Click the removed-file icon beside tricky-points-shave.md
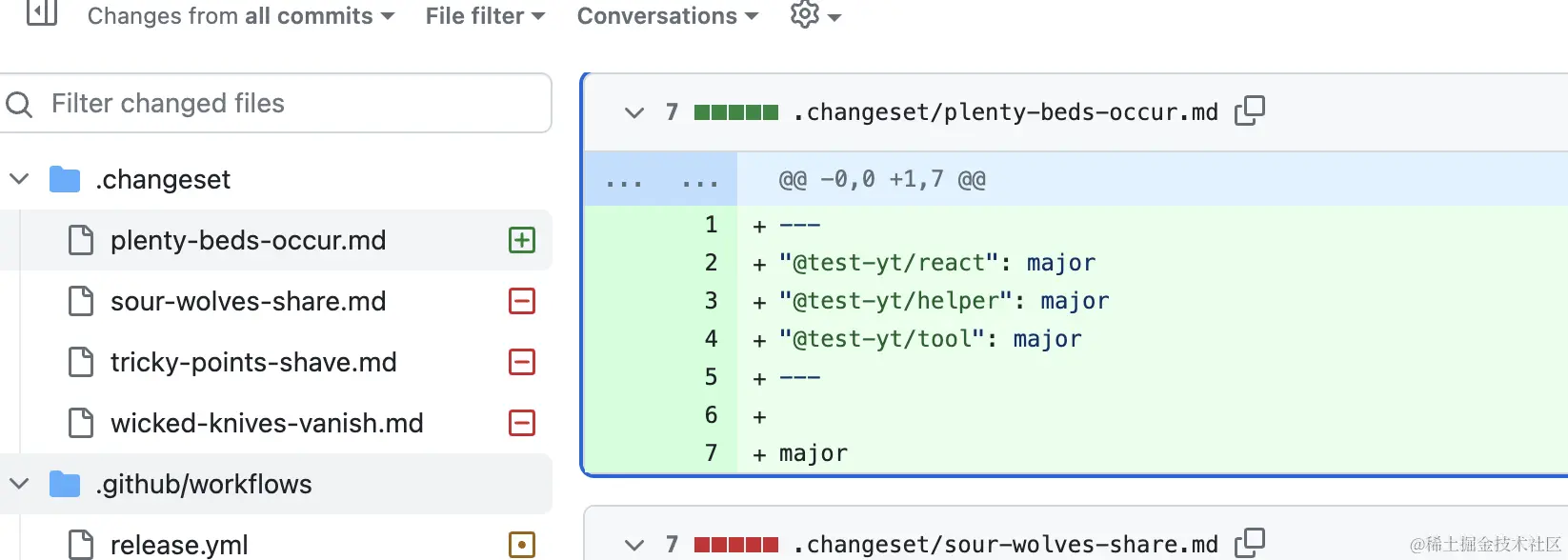 [x=522, y=362]
